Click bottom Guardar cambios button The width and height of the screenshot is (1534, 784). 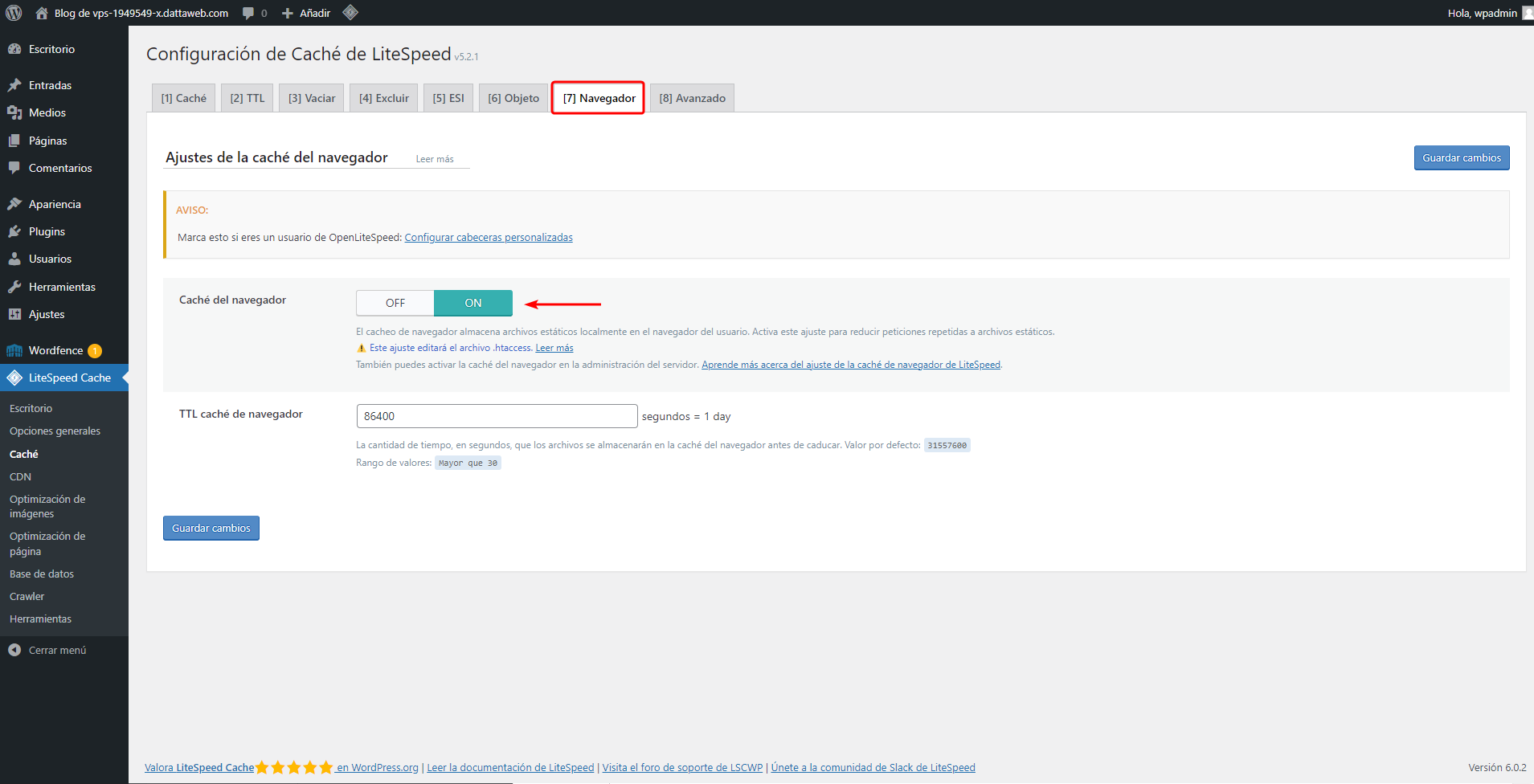click(x=211, y=528)
